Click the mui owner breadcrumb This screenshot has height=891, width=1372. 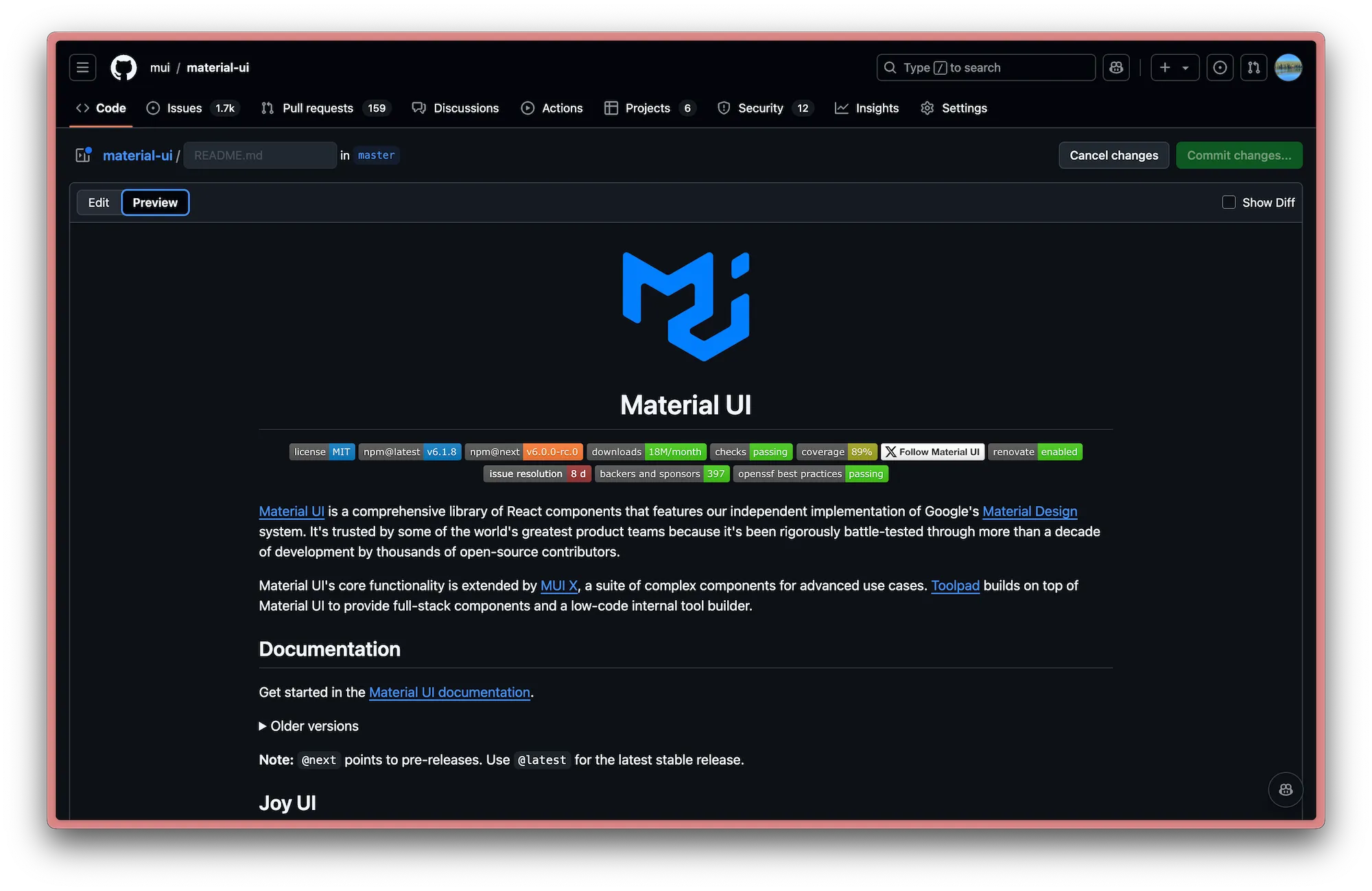[x=160, y=67]
